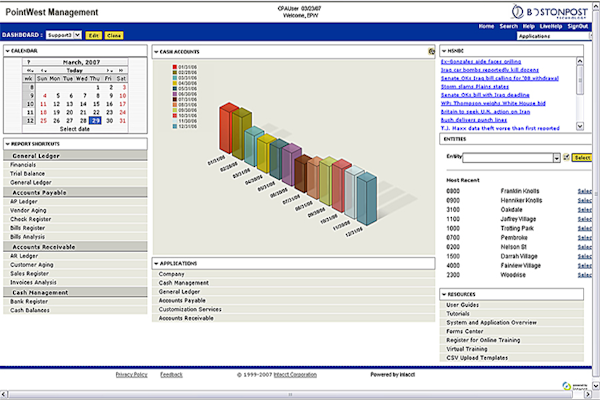
Task: Open the Entity dropdown list
Action: click(557, 158)
